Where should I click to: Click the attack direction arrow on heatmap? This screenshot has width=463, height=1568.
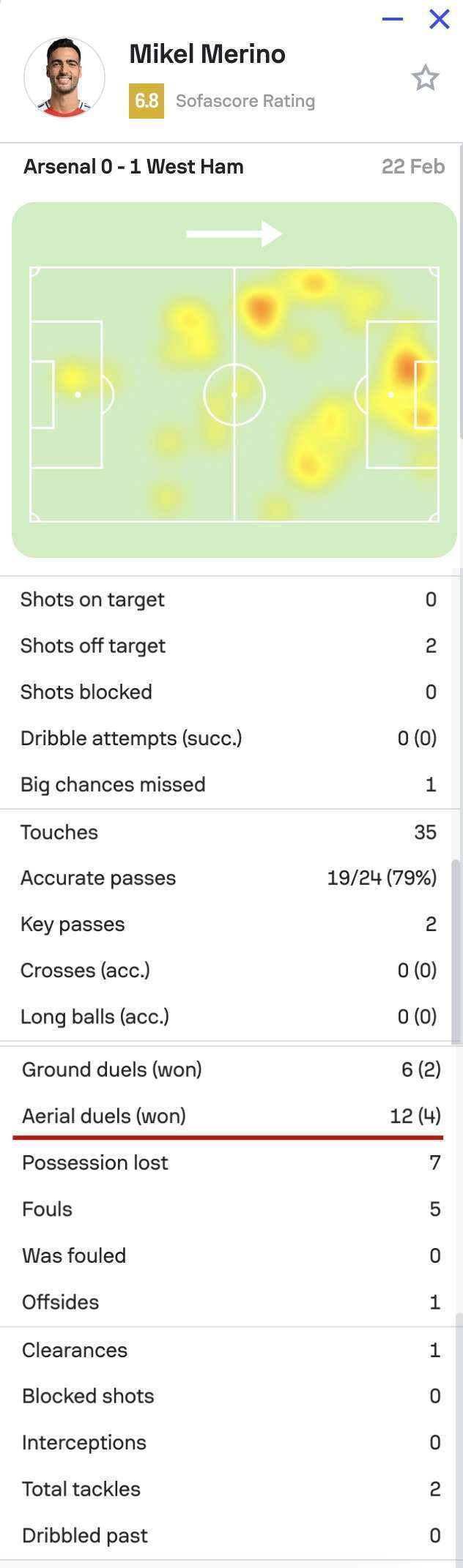pyautogui.click(x=234, y=234)
